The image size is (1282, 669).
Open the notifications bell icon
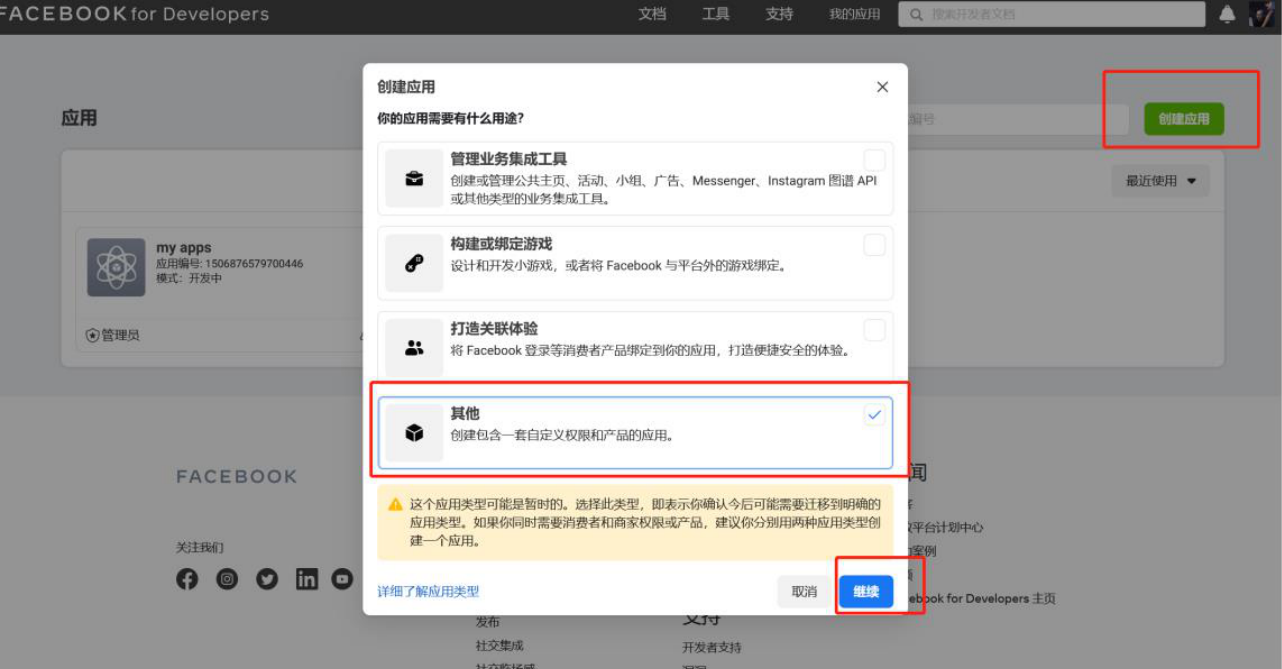point(1227,14)
